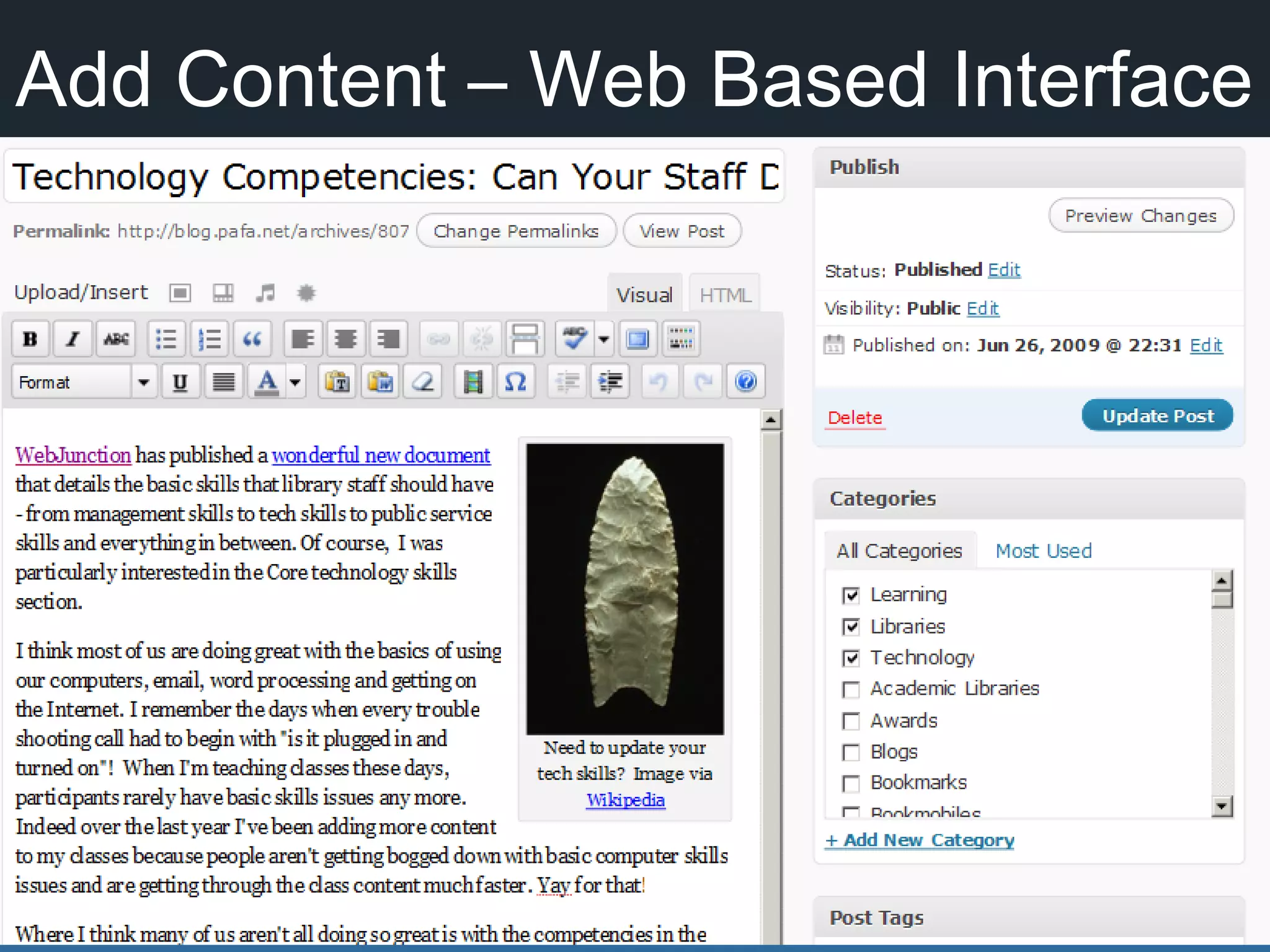Add media via Upload/Insert star icon
Viewport: 1270px width, 952px height.
pyautogui.click(x=306, y=293)
